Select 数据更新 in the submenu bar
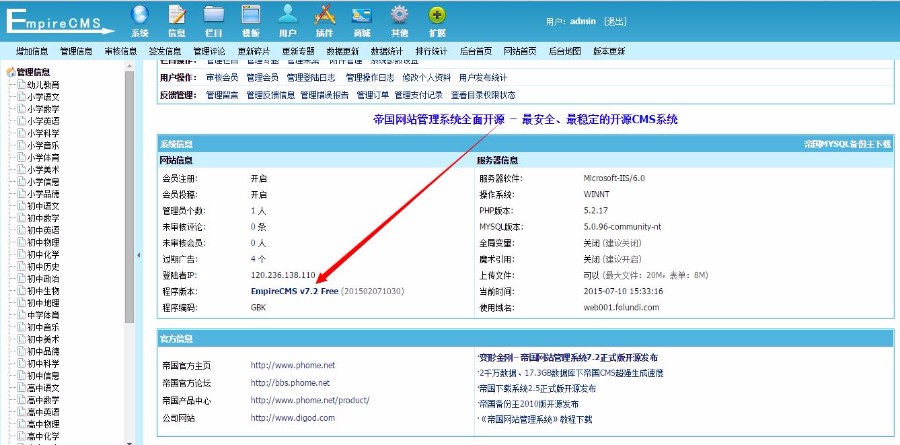Viewport: 900px width, 445px height. (343, 51)
